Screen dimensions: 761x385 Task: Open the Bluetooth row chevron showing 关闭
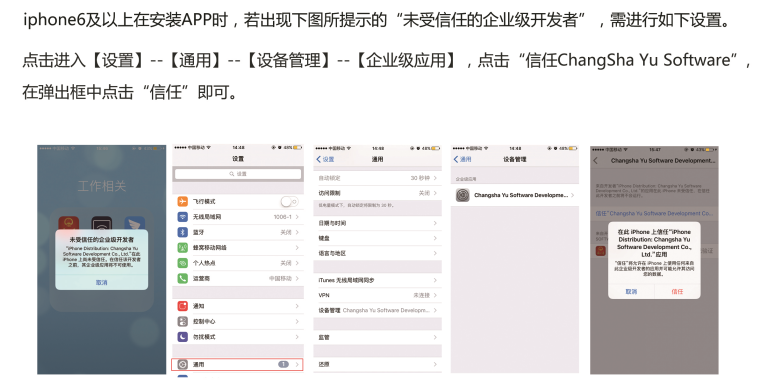297,232
